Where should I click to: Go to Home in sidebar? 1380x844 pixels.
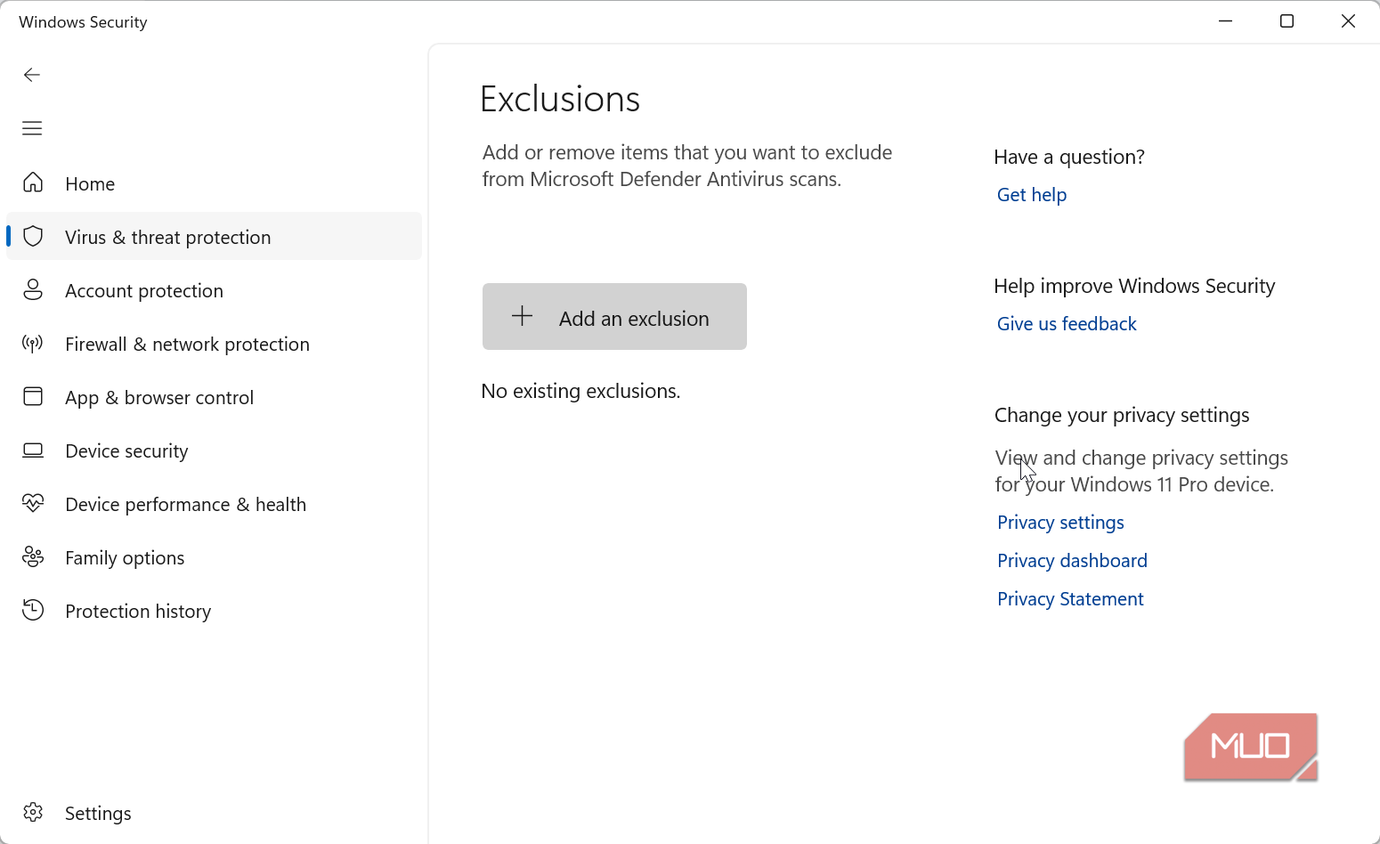click(90, 184)
